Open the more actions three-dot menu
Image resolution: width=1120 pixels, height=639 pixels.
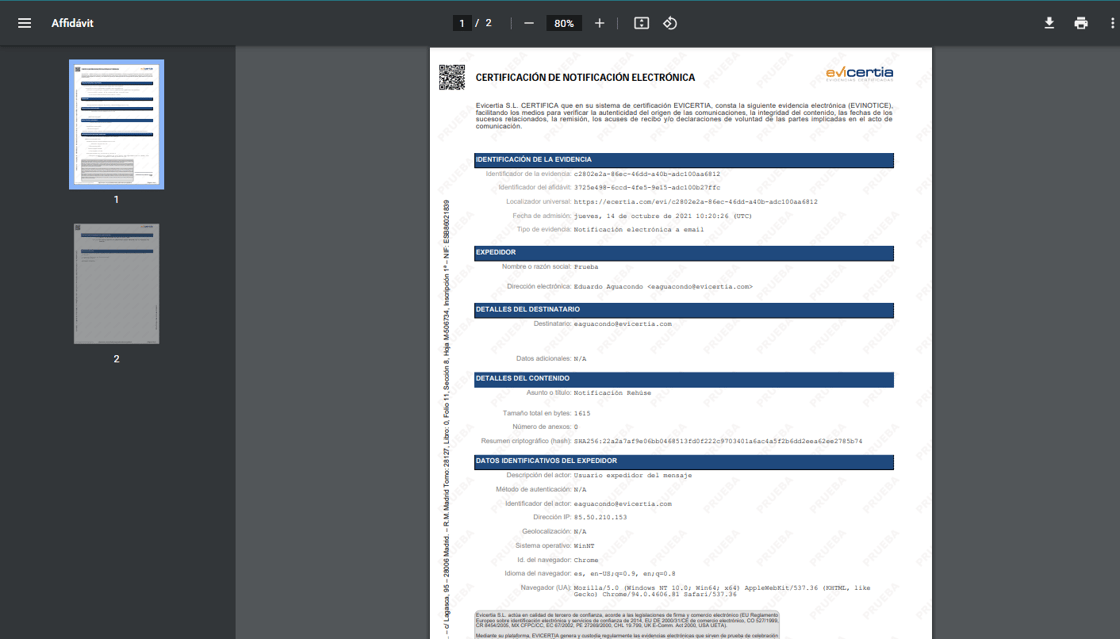(1112, 23)
